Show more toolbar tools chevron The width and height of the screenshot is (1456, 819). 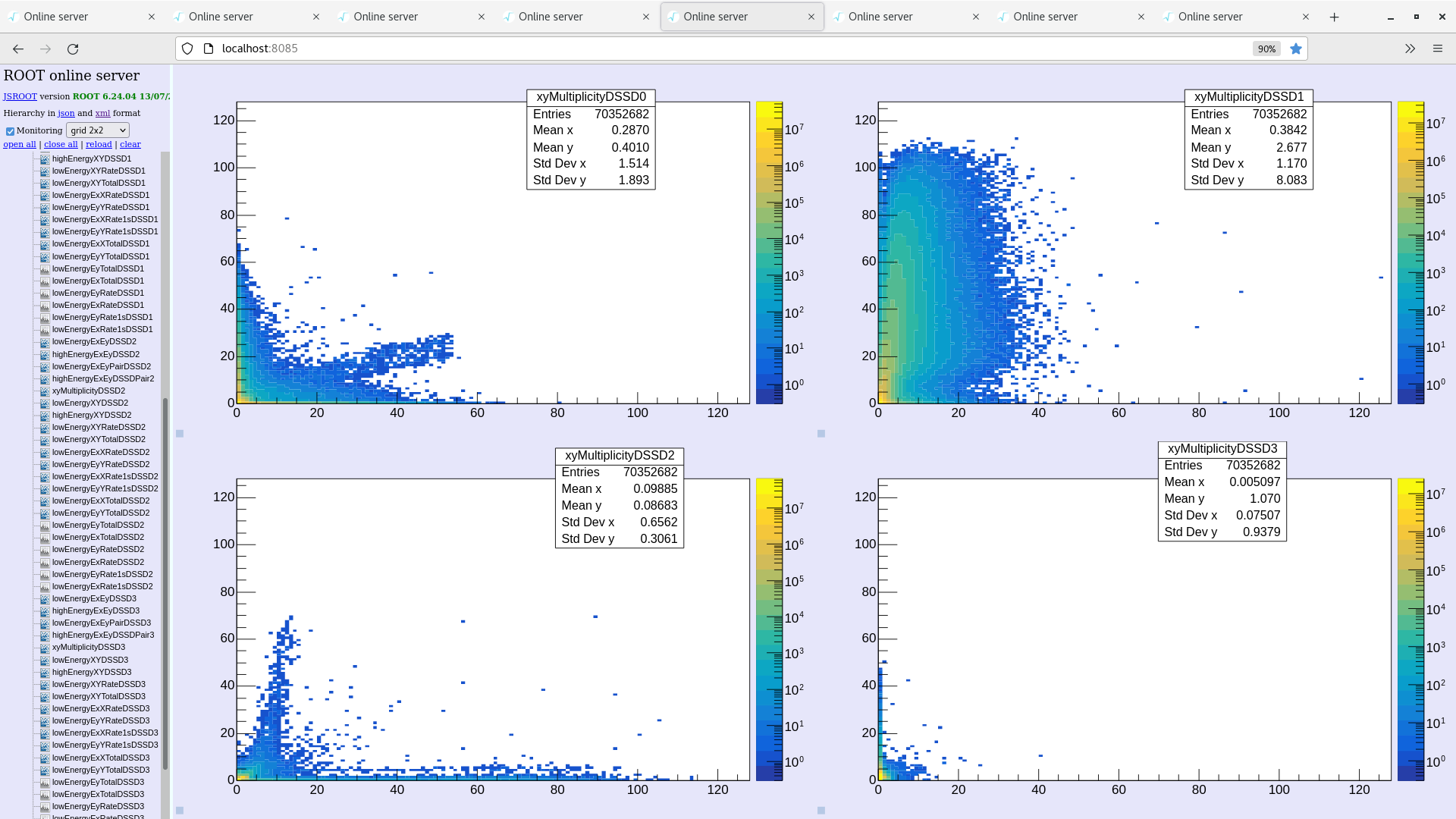coord(1410,49)
